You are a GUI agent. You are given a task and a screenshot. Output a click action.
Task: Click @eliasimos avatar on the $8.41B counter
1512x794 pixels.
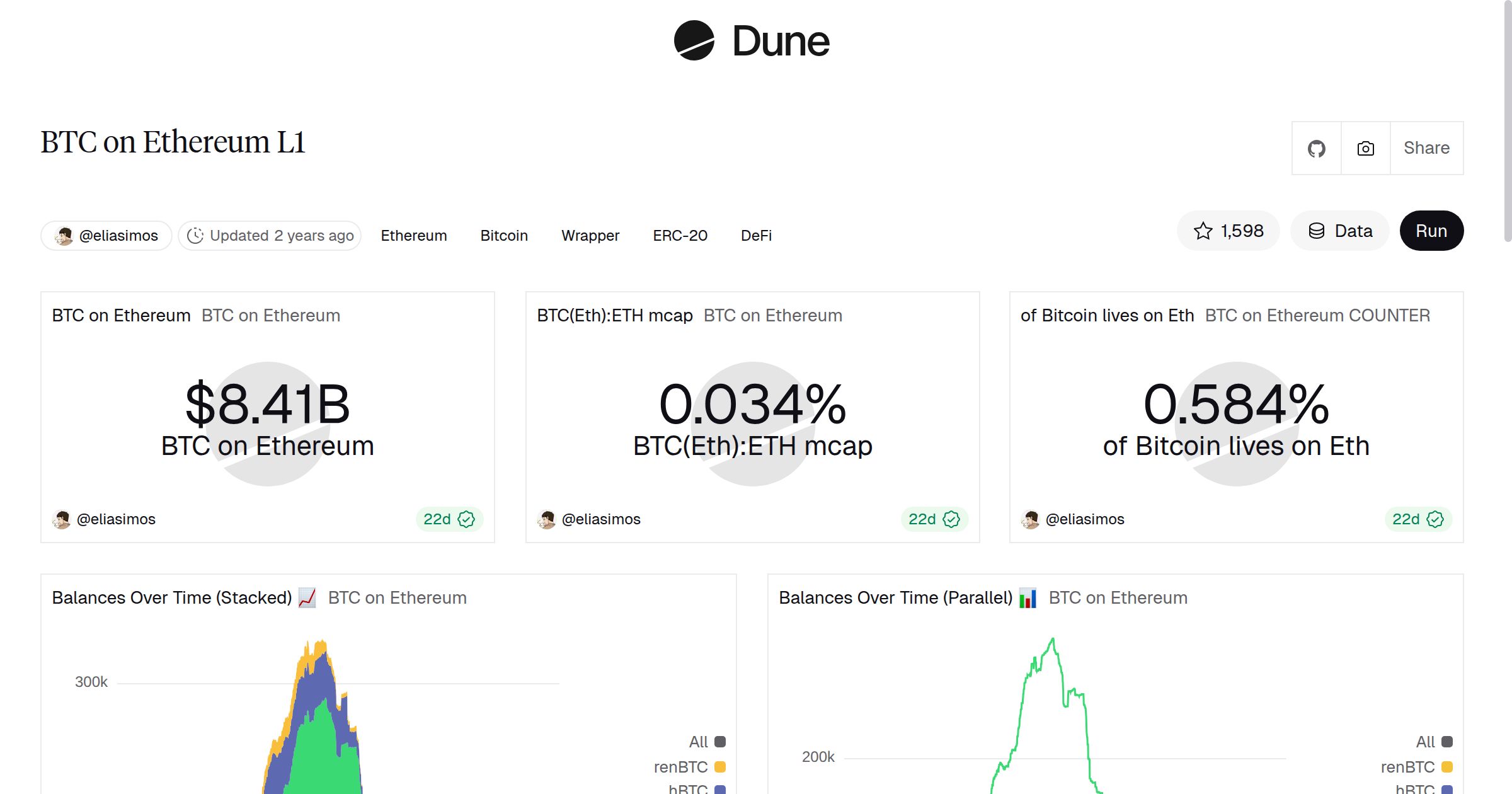click(62, 519)
